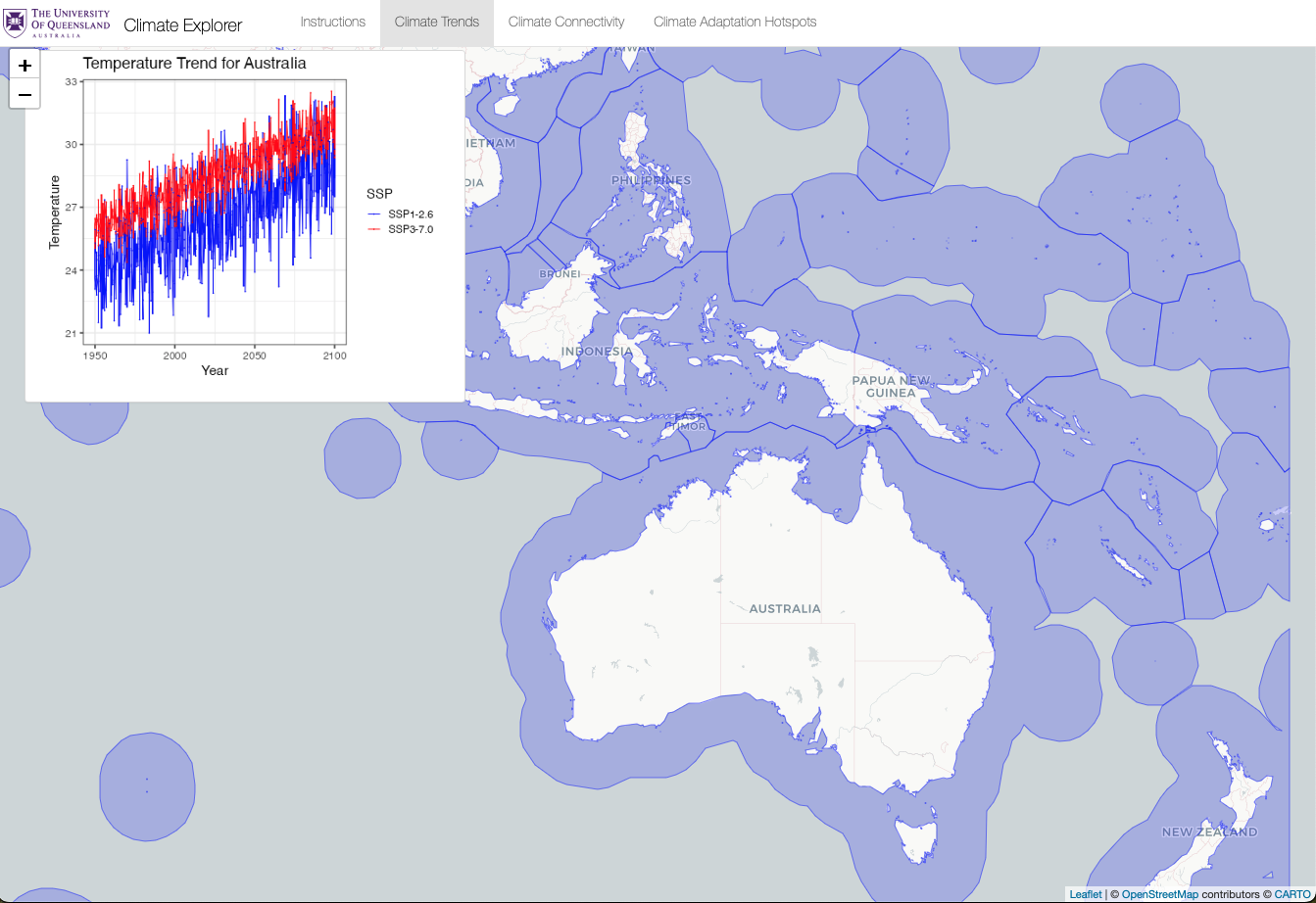Click the INDONESIA map label
This screenshot has width=1316, height=903.
(597, 352)
